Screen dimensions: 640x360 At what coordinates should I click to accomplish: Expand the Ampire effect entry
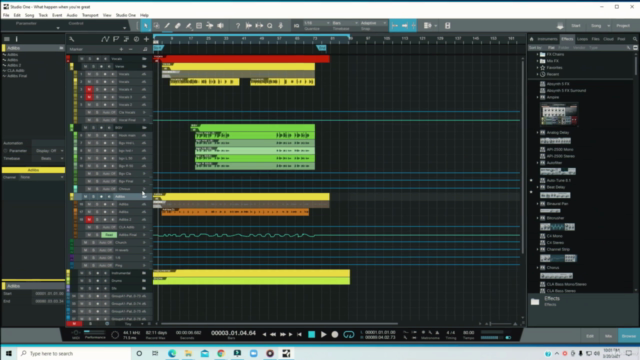[538, 97]
